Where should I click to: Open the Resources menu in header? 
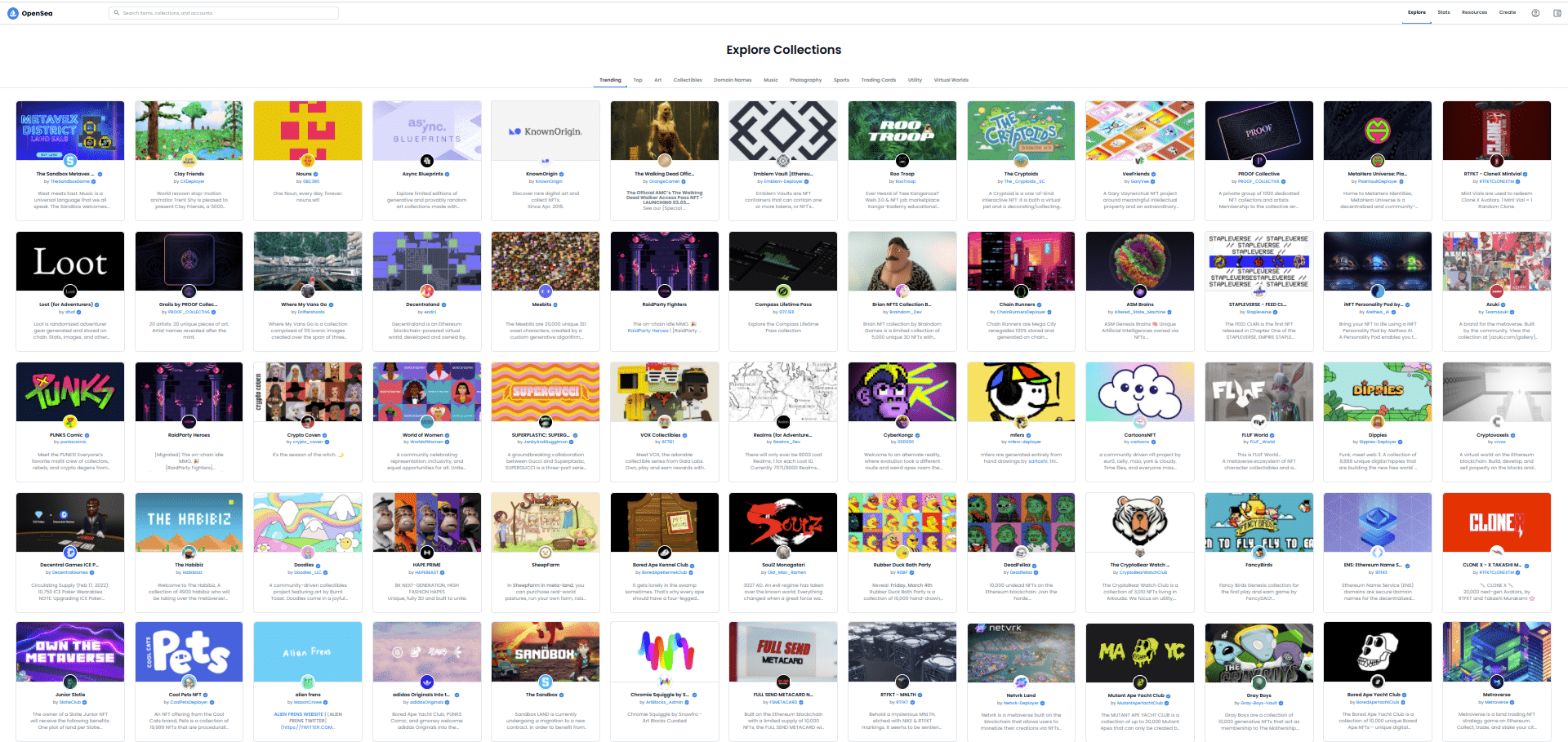click(1474, 12)
